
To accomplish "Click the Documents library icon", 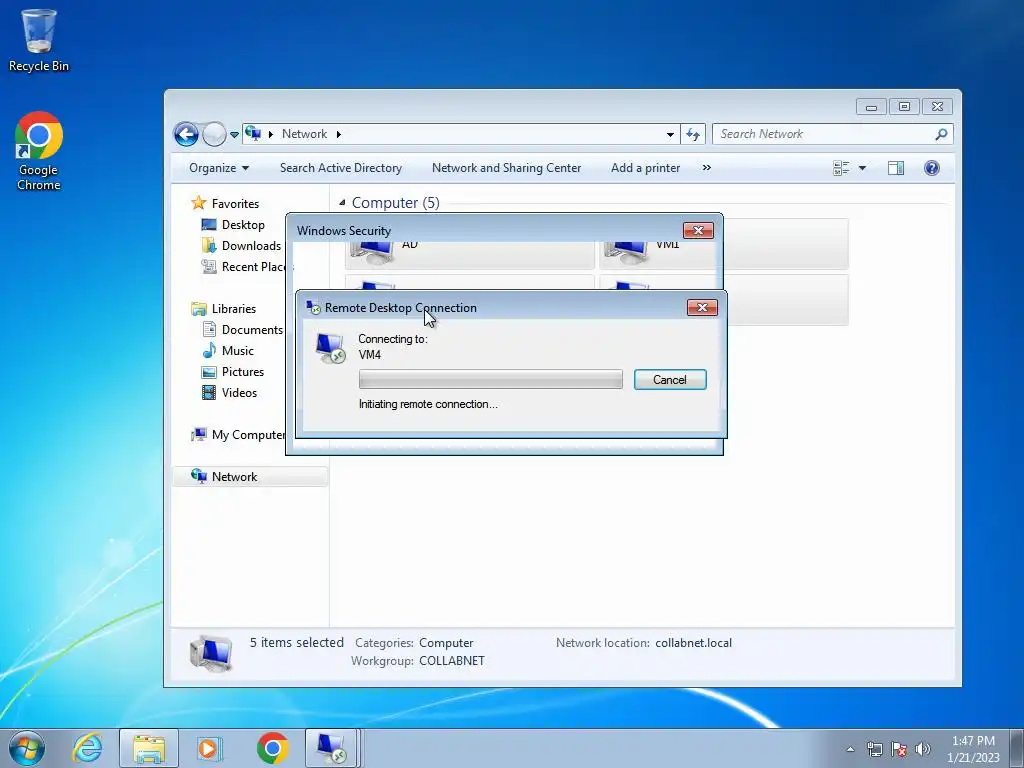I will click(209, 330).
